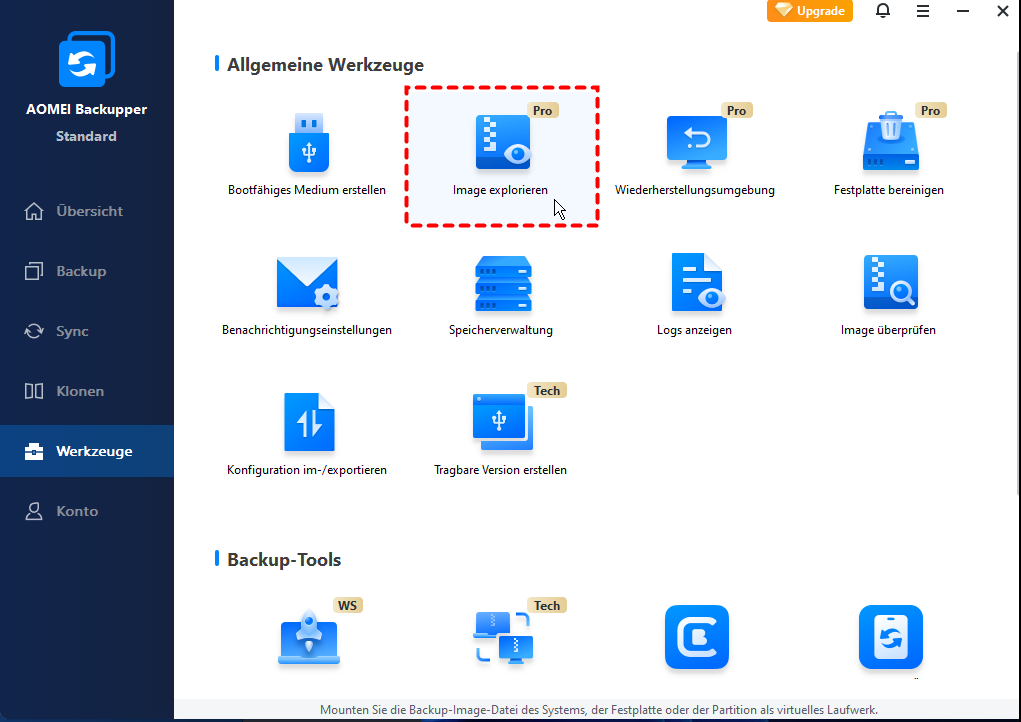Open the notification bell icon
The image size is (1021, 722).
click(x=882, y=11)
